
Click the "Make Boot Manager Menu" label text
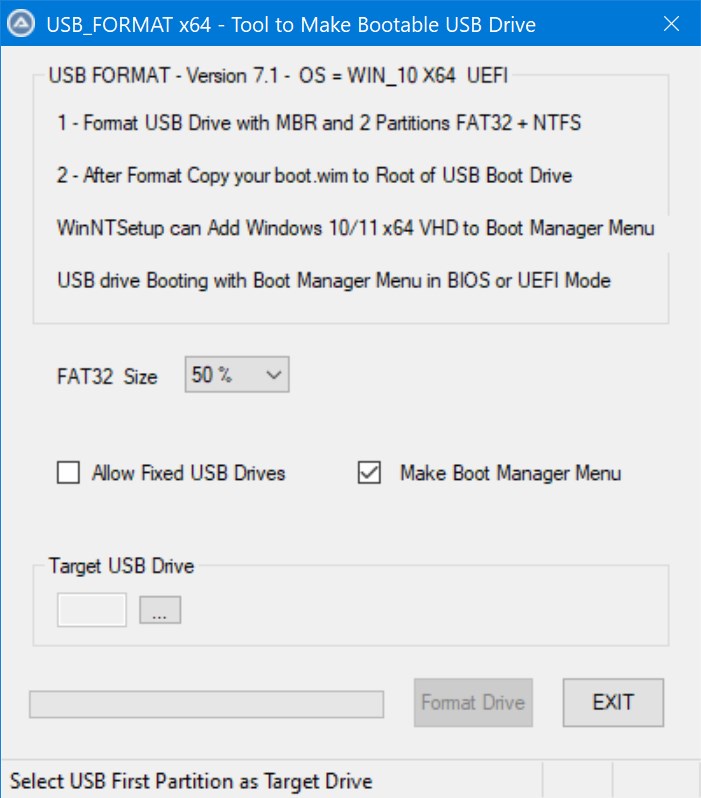pos(510,473)
